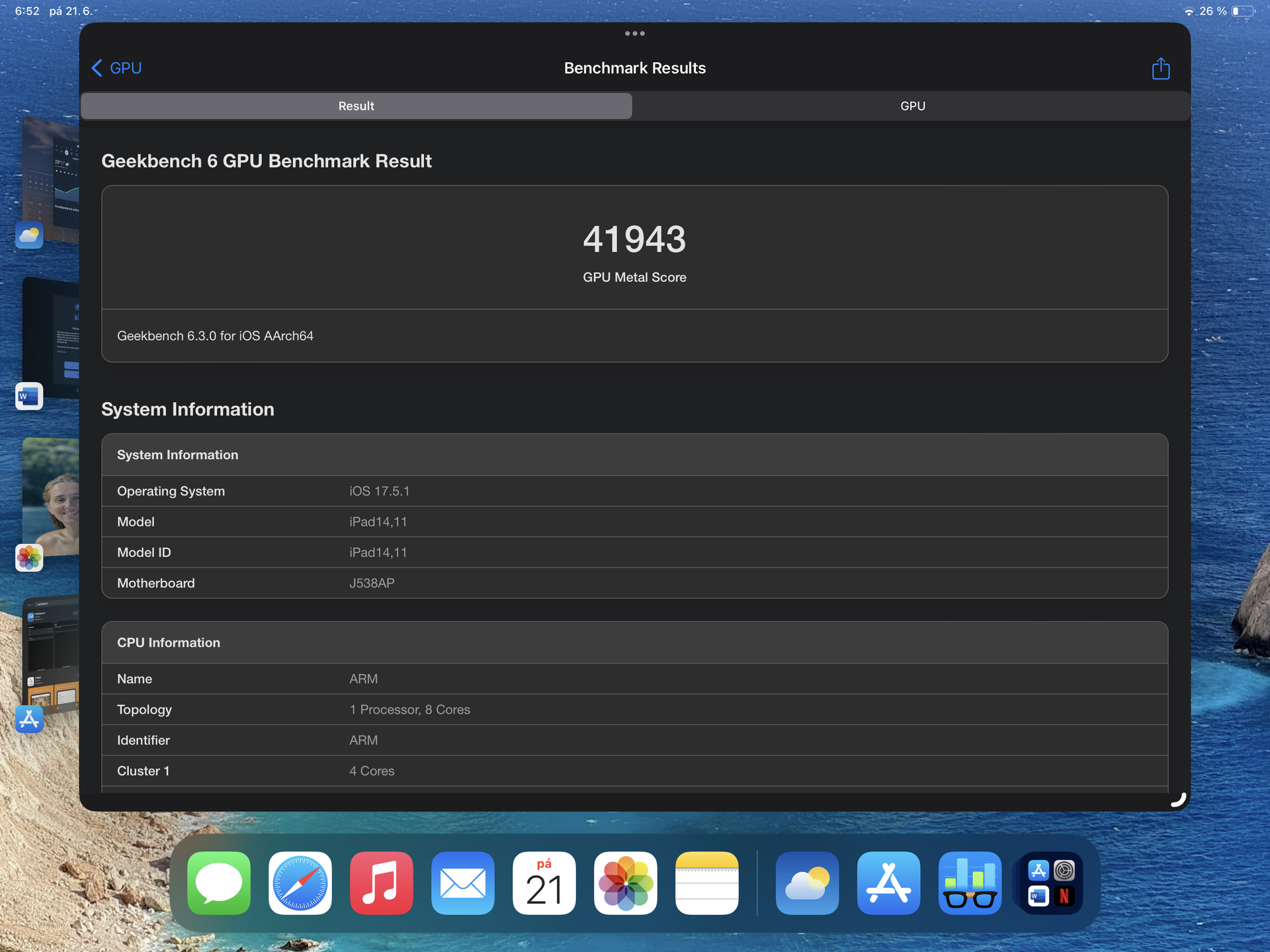1270x952 pixels.
Task: Tap the Wi-Fi icon in the status bar
Action: click(x=1188, y=11)
